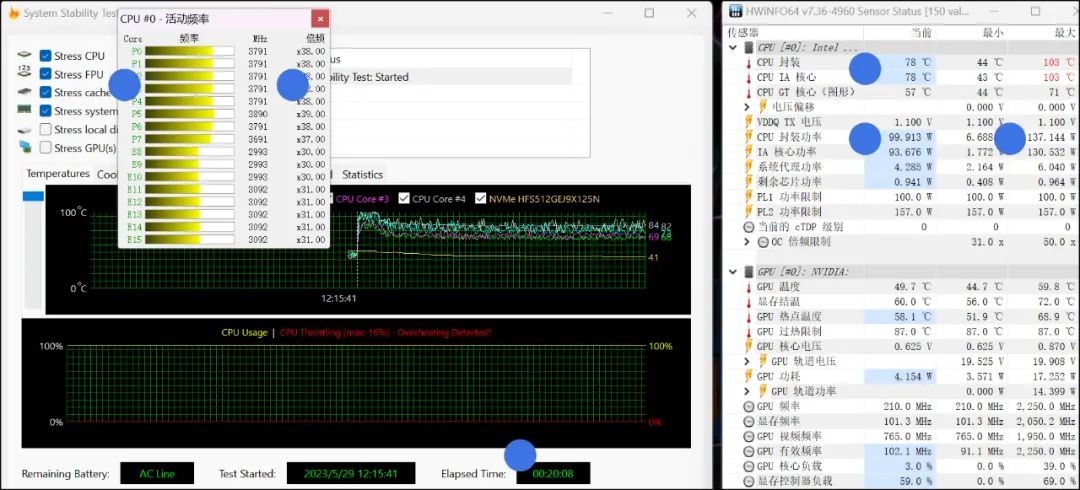Click the Stress GPU(s) monitor icon
Screen dimensions: 1080x490
pyautogui.click(x=24, y=148)
